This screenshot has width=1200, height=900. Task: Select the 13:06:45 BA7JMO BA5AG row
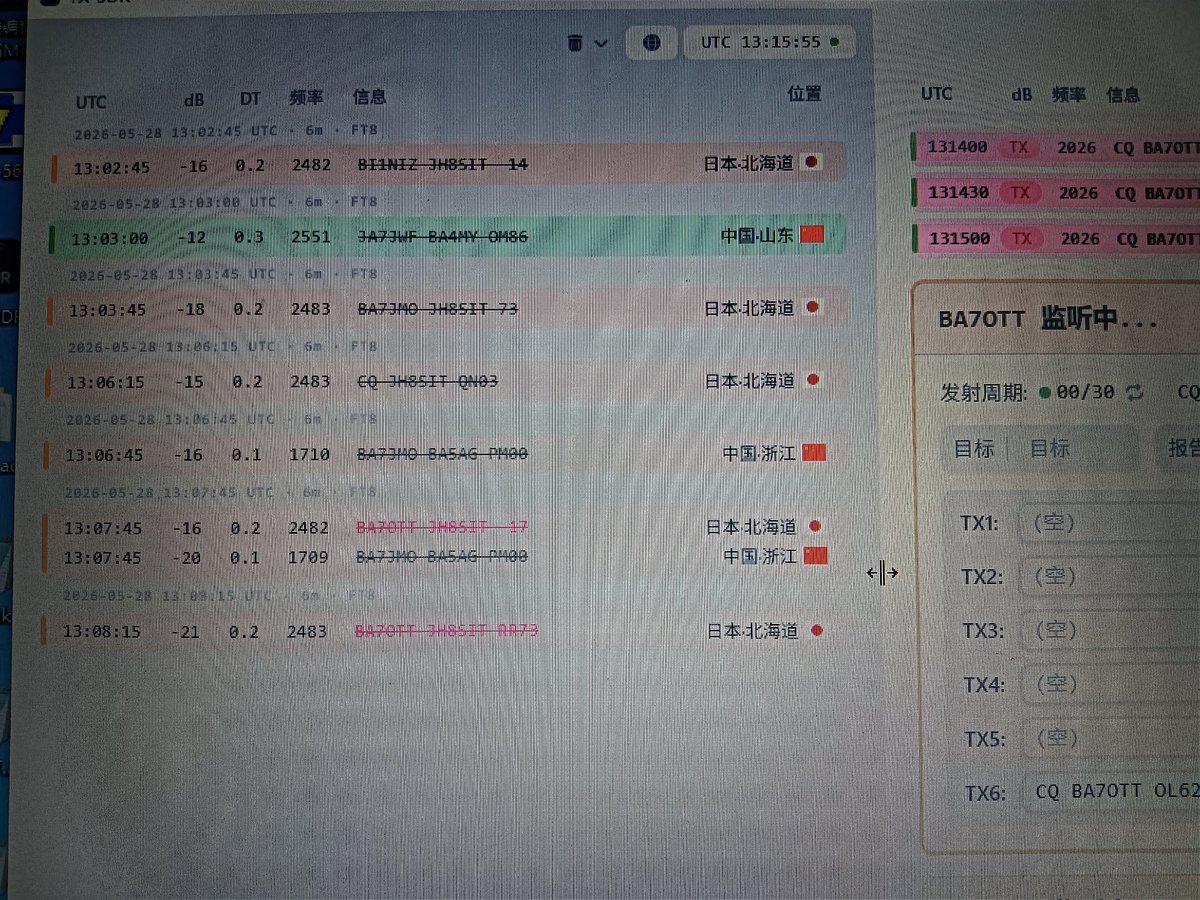click(x=446, y=454)
